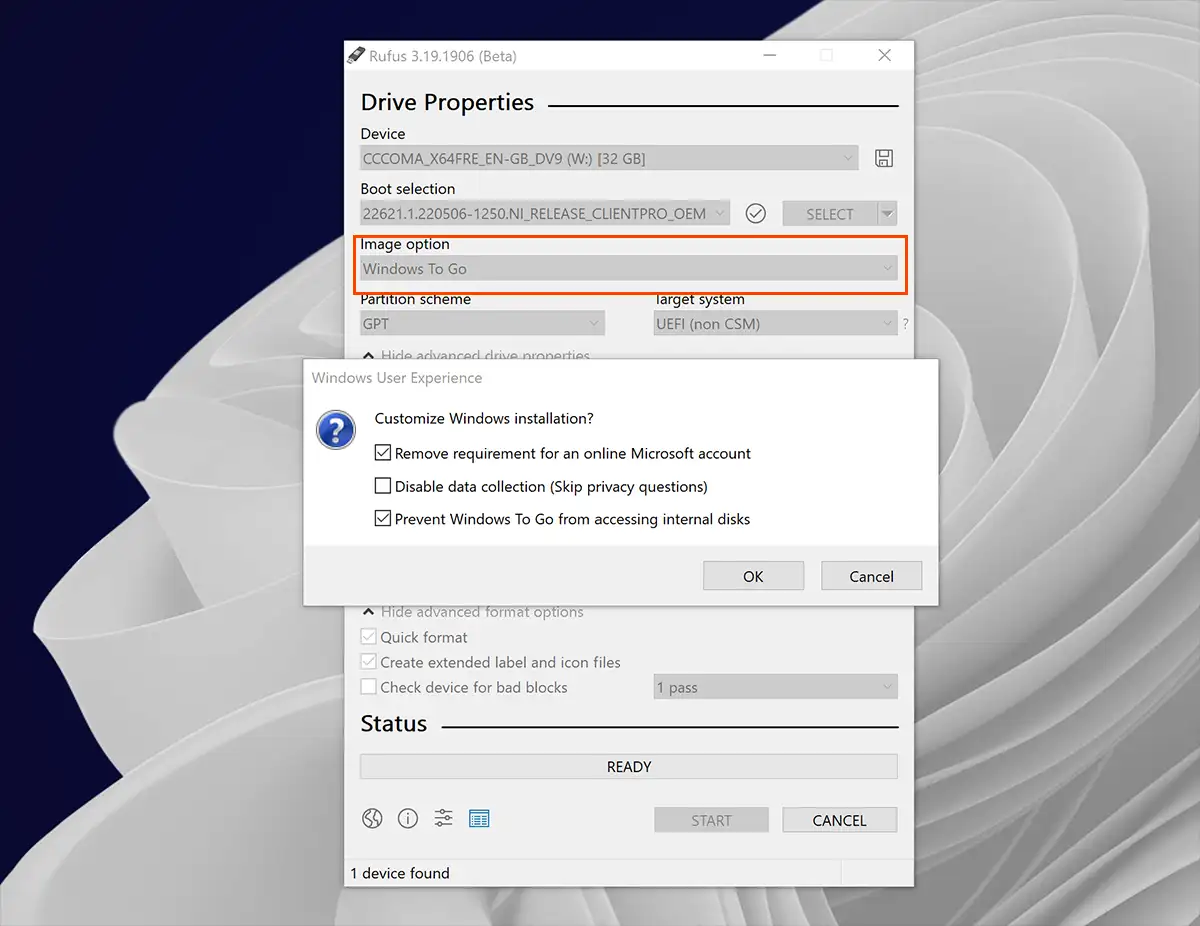Minimize the Rufus window

point(769,56)
